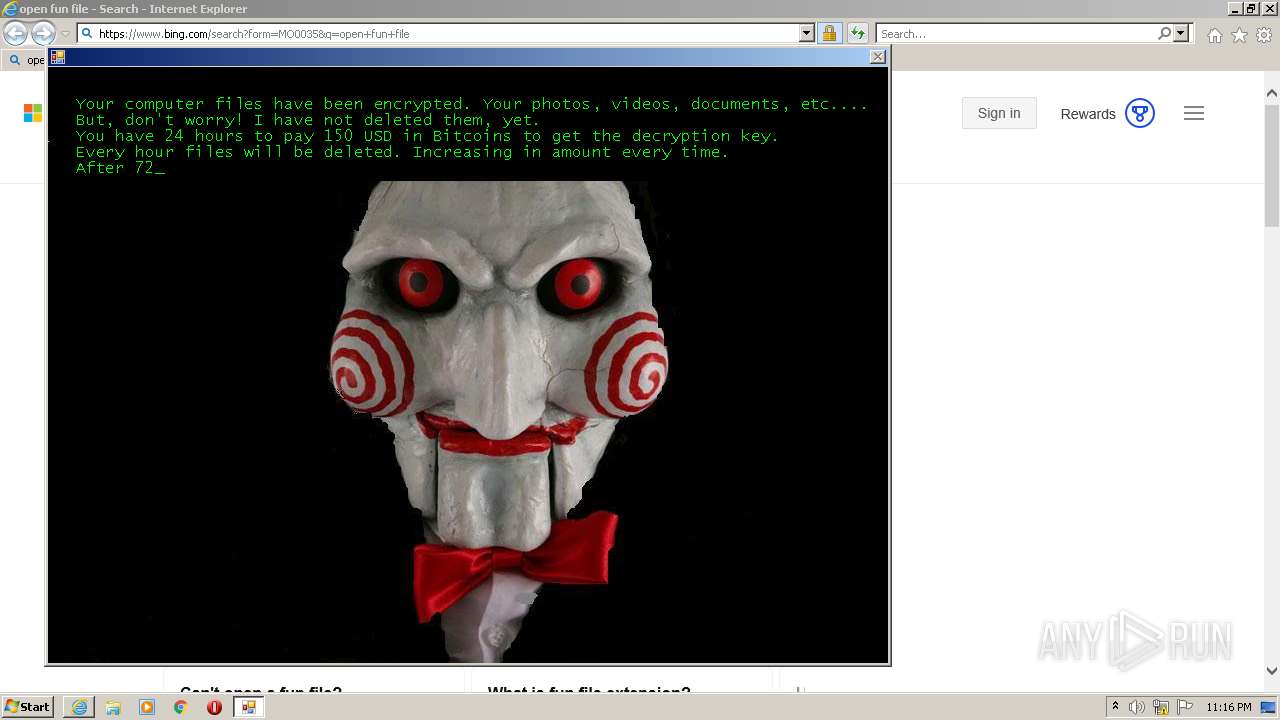This screenshot has width=1280, height=720.
Task: Click the ransomware app taskbar button
Action: 248,707
